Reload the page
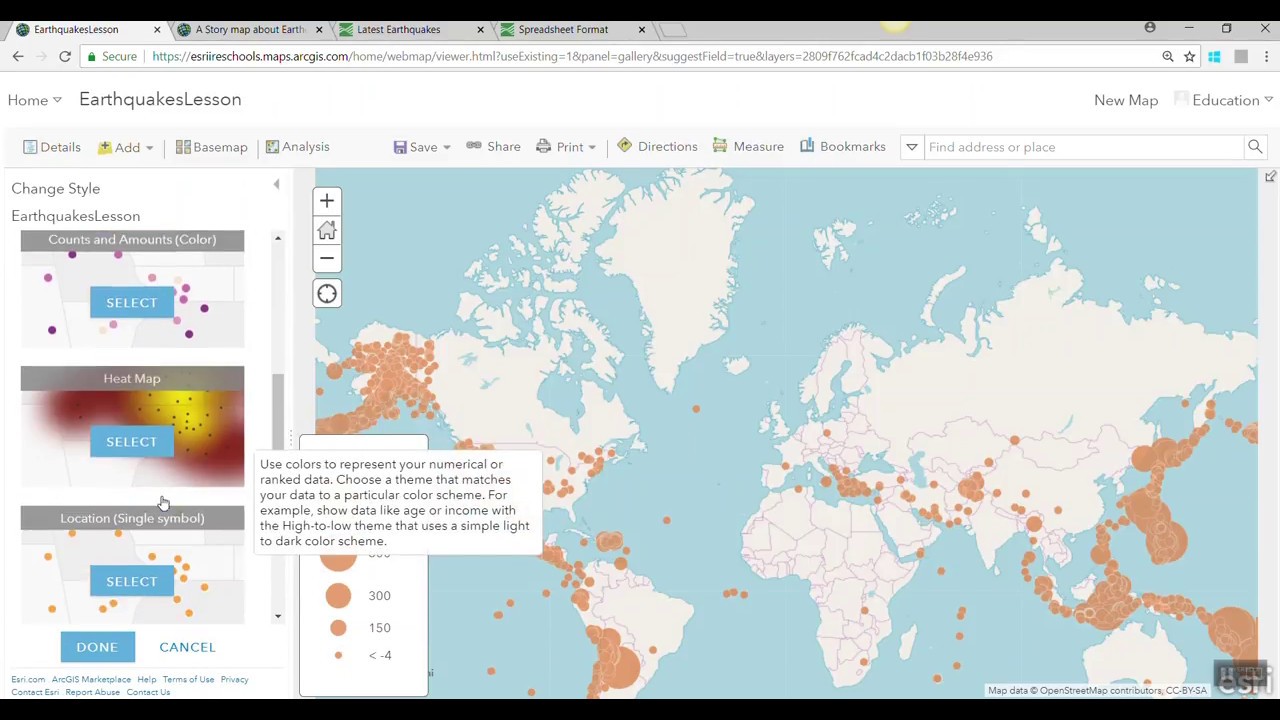Screen dimensions: 1280x720 point(65,56)
